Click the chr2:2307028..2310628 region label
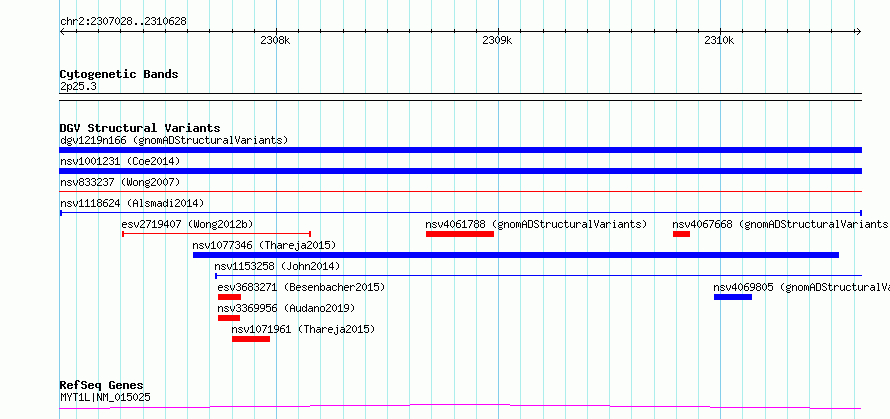 [x=123, y=22]
